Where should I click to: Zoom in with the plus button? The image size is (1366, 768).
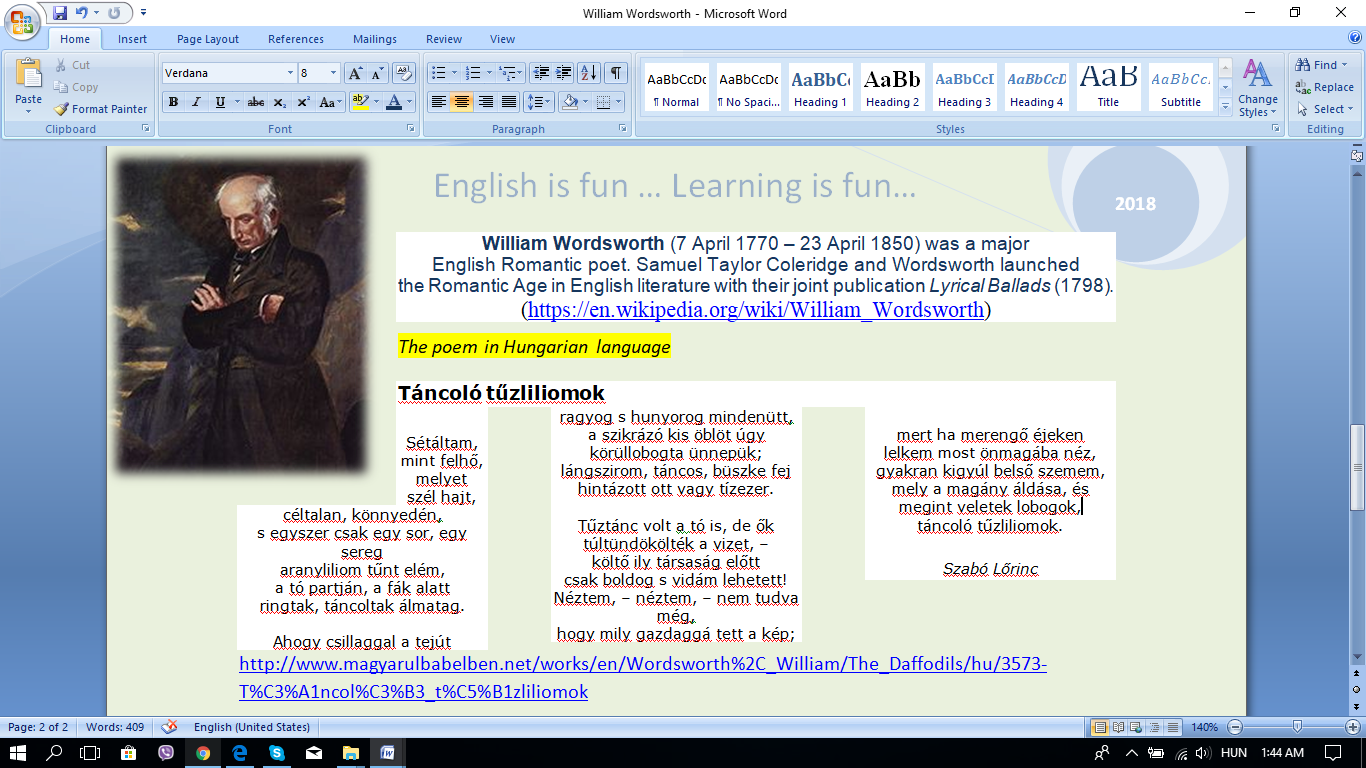(1353, 727)
